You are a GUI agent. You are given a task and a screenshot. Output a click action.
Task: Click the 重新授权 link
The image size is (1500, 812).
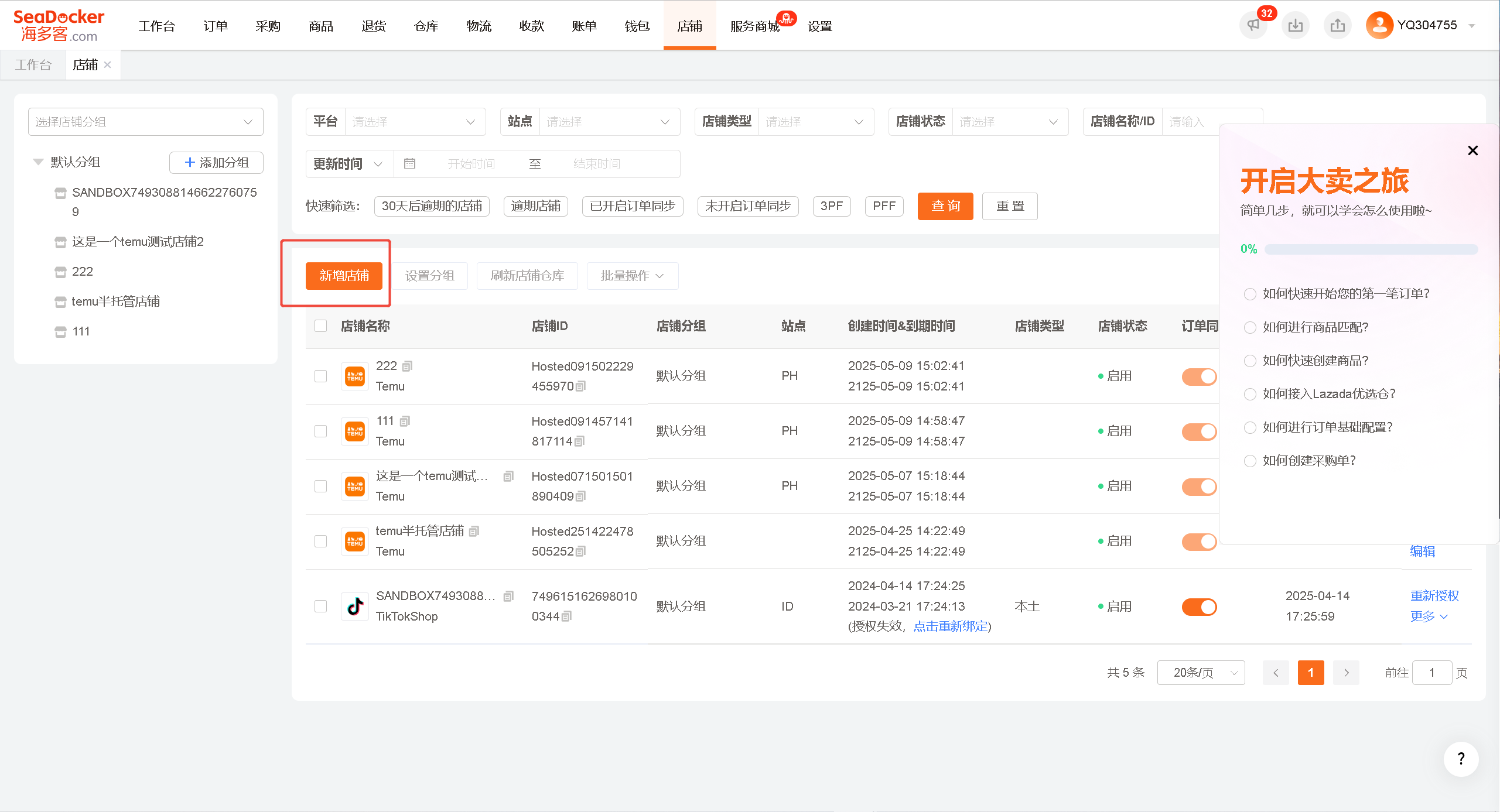pos(1434,596)
